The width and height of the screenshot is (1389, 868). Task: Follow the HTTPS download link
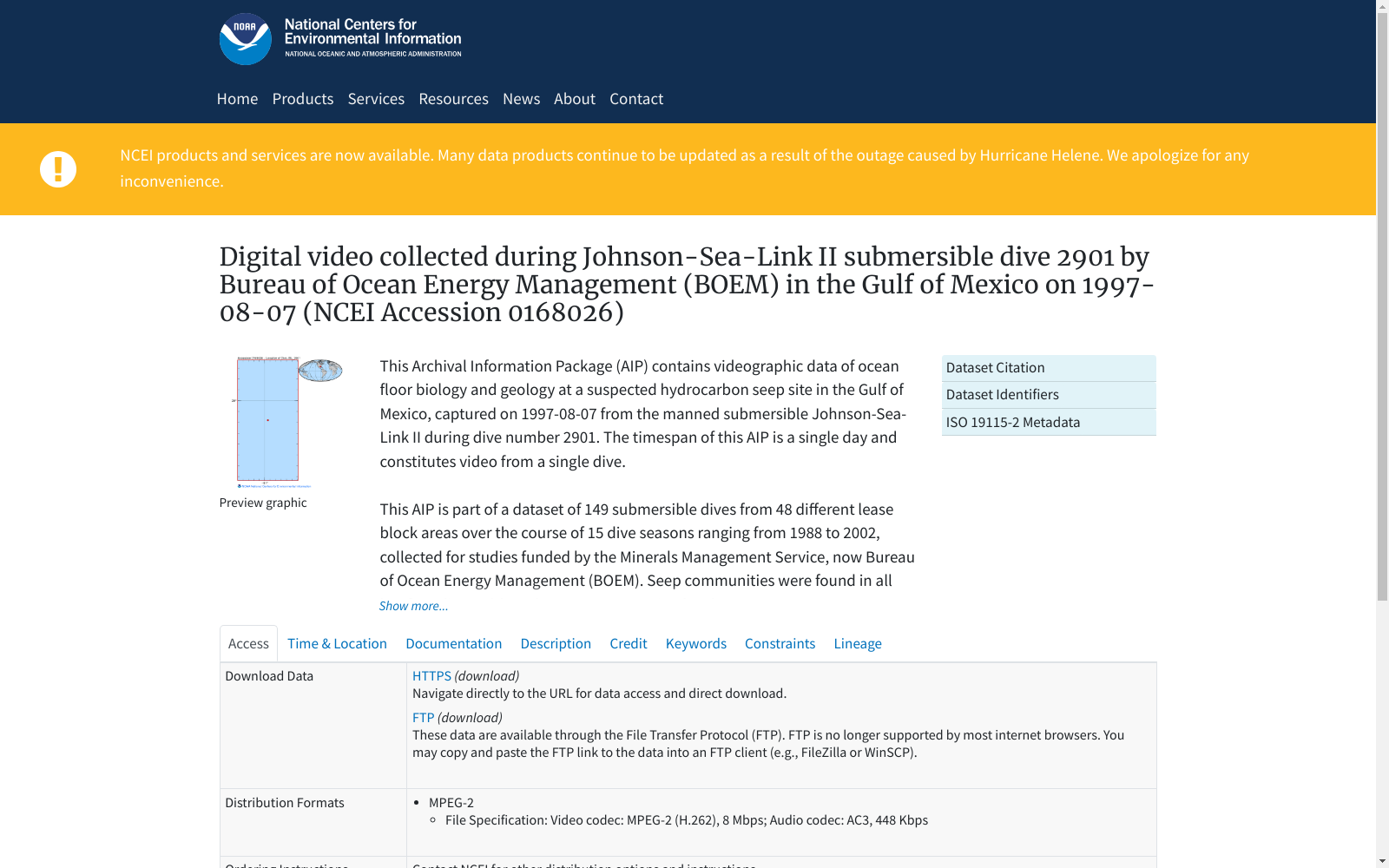click(x=431, y=676)
